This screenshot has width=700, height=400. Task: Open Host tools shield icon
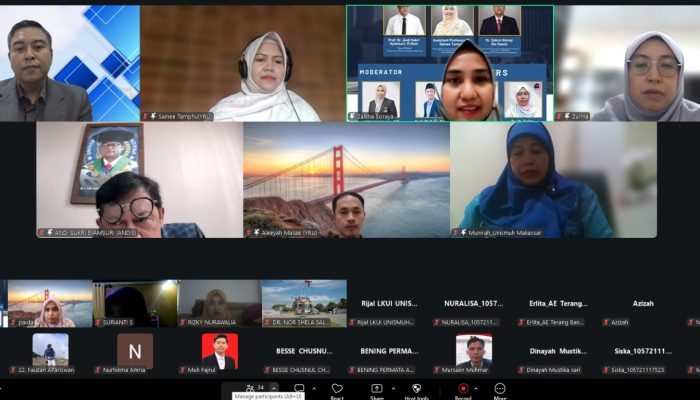417,388
